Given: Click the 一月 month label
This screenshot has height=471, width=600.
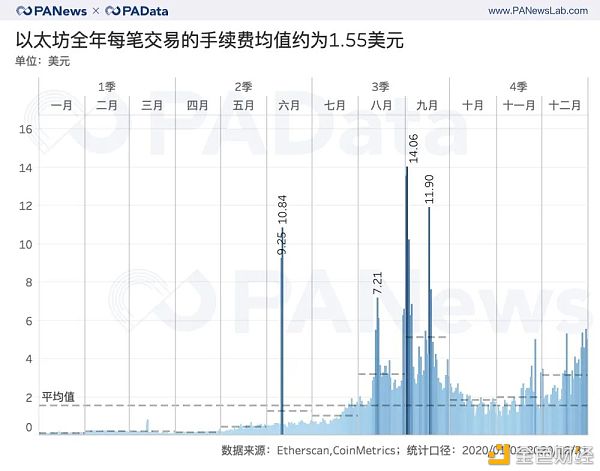Looking at the screenshot, I should (x=62, y=105).
